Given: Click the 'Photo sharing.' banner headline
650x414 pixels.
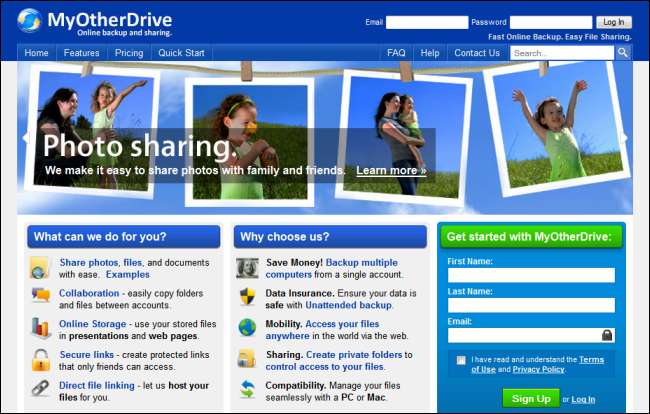Looking at the screenshot, I should (140, 145).
